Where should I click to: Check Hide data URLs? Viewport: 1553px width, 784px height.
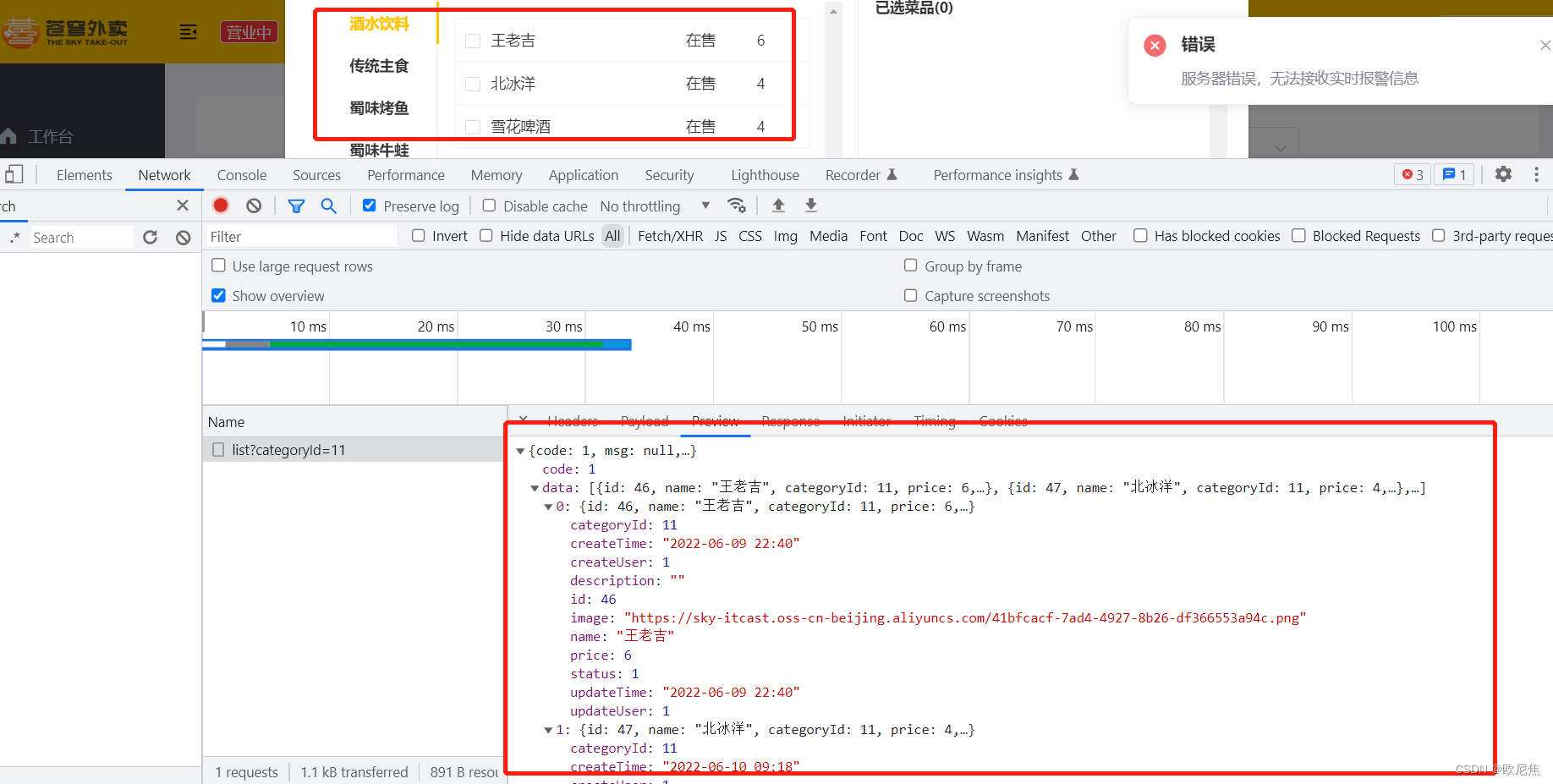coord(486,236)
